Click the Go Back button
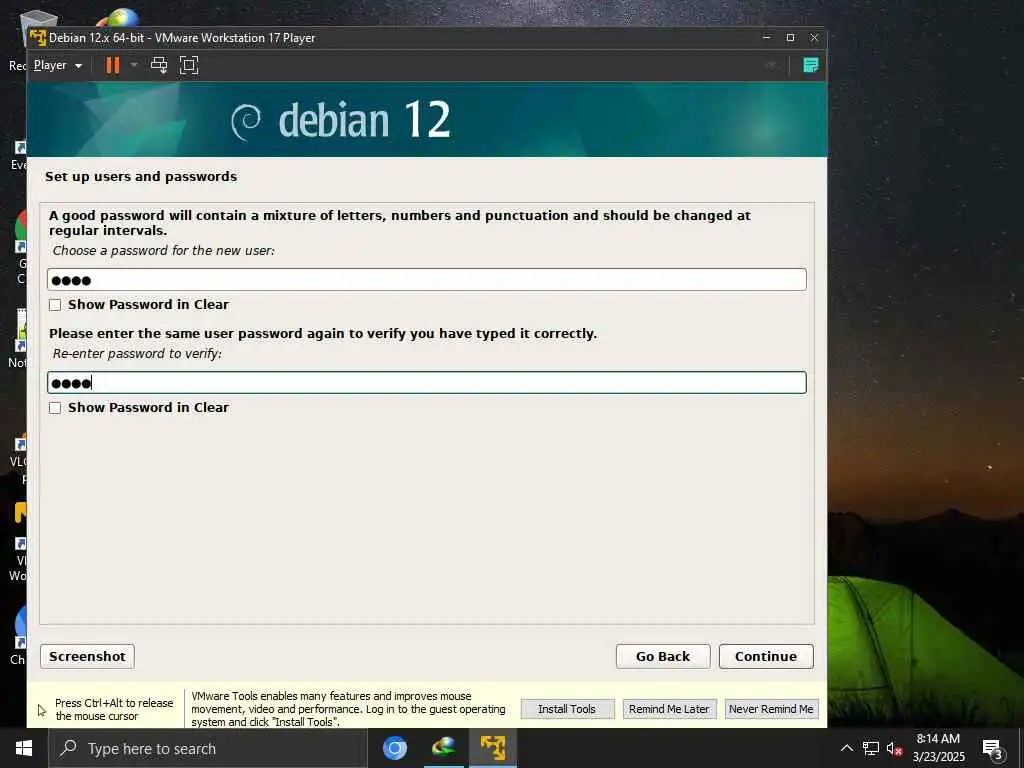Image resolution: width=1024 pixels, height=768 pixels. tap(663, 656)
